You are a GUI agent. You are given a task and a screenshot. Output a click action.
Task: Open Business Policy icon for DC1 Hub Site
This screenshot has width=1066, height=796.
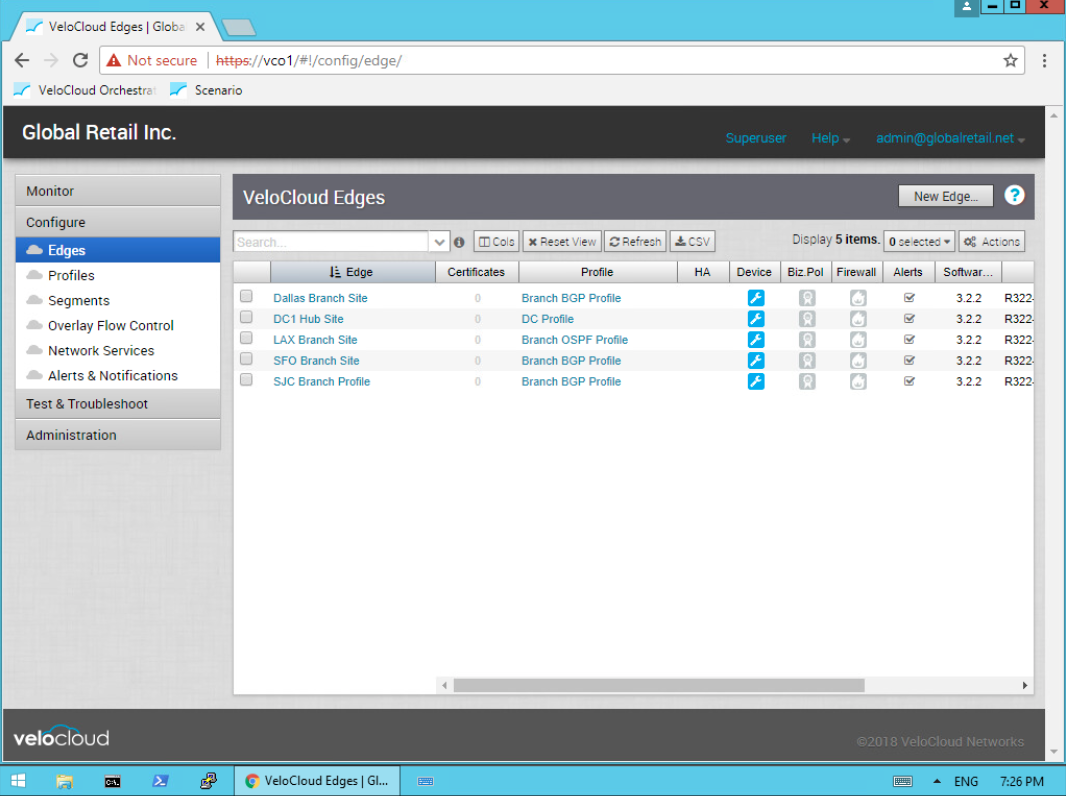click(807, 319)
